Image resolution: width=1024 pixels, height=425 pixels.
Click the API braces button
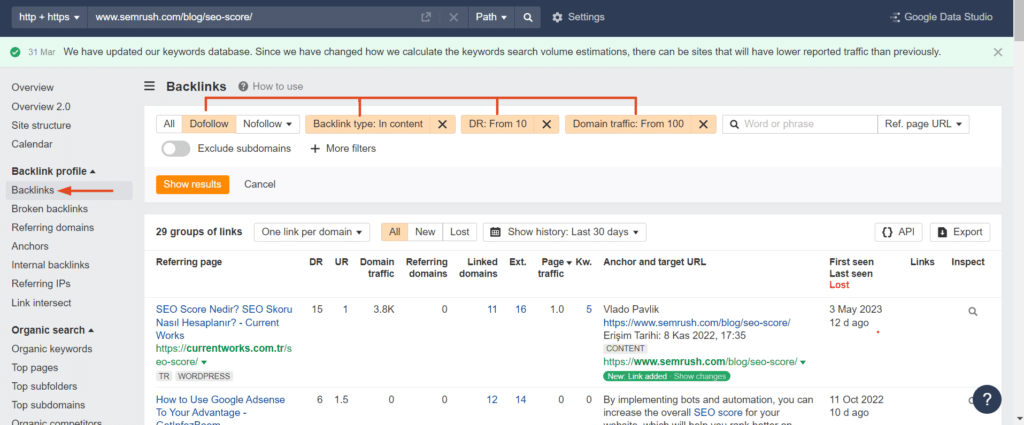point(898,232)
